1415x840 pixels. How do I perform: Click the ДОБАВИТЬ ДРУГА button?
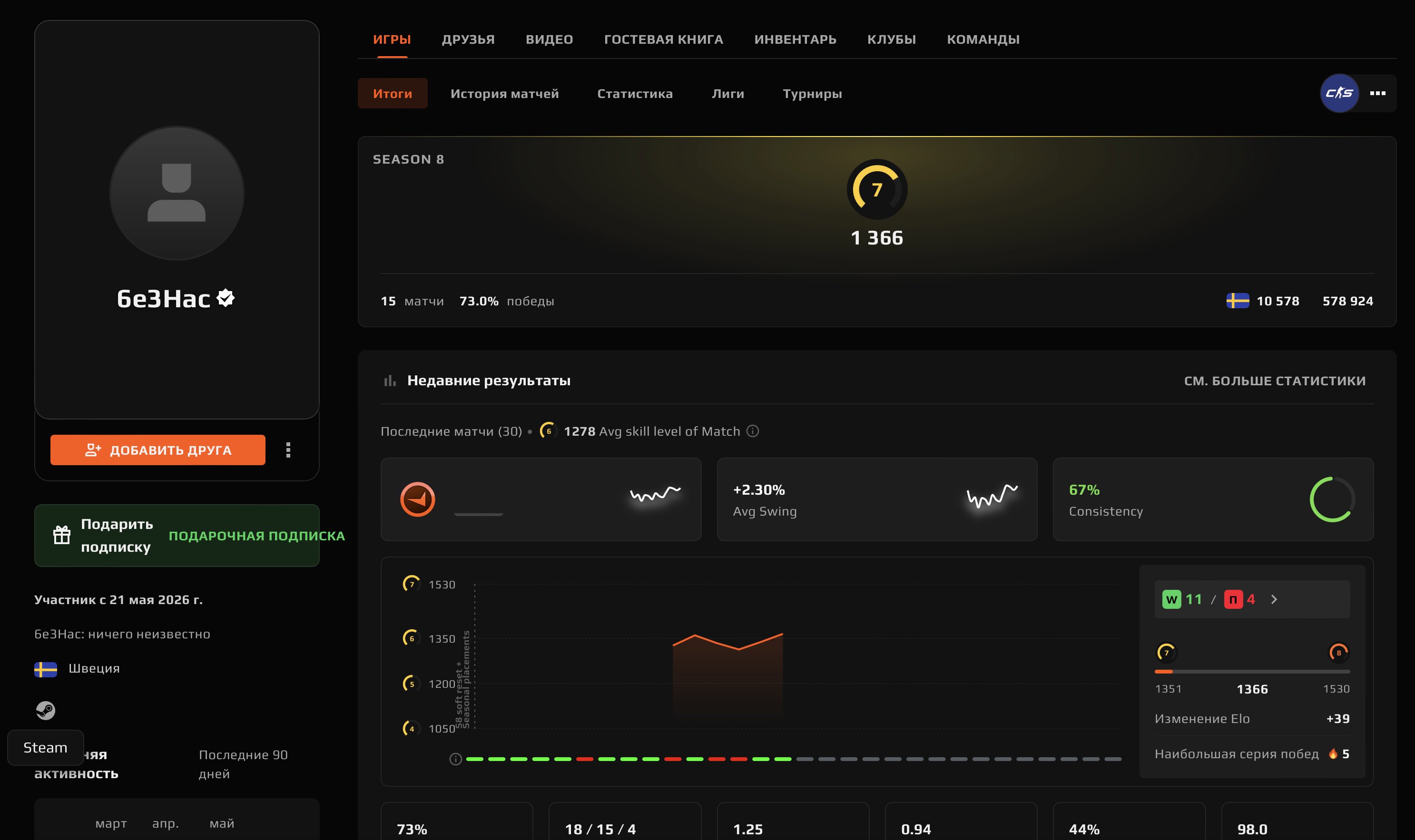[157, 450]
